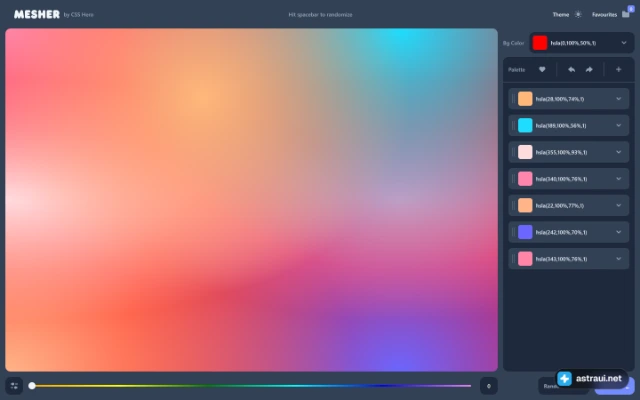The image size is (640, 400).
Task: Click the value text hsla(189,100%,56%,1)
Action: click(561, 125)
